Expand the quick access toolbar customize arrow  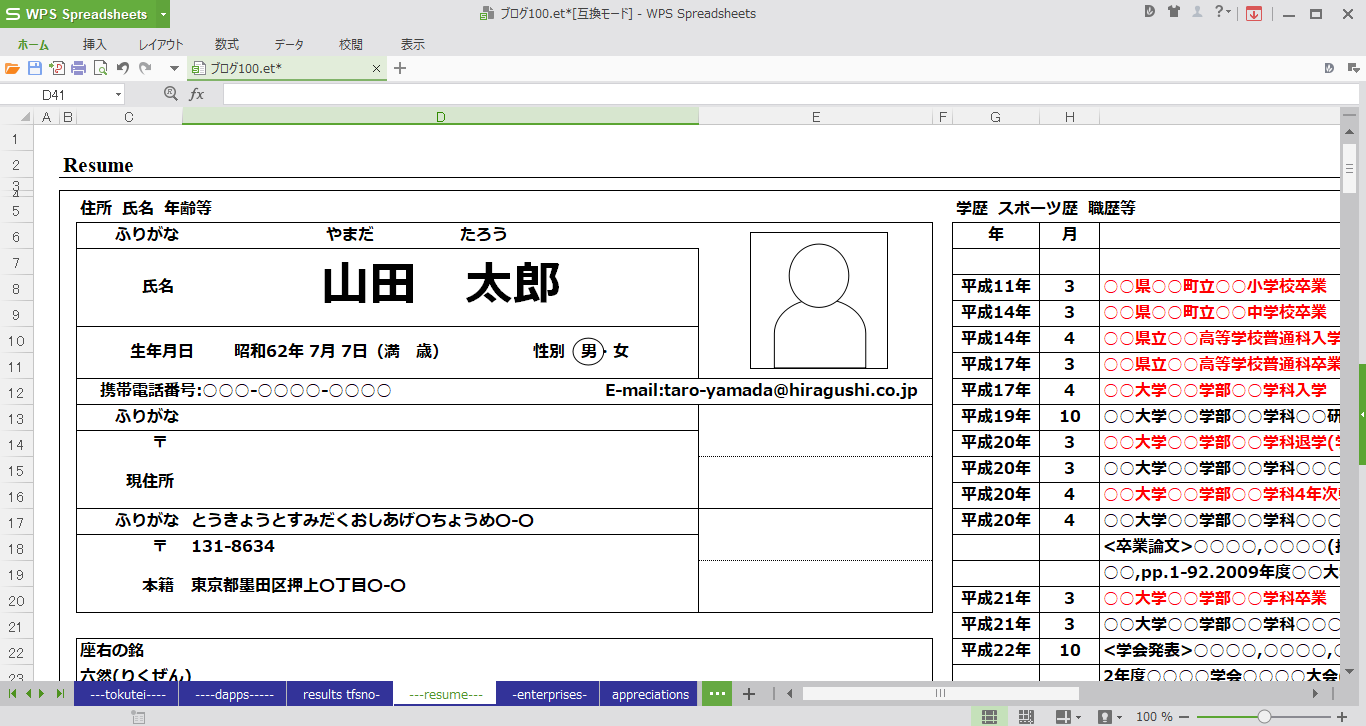pyautogui.click(x=173, y=68)
